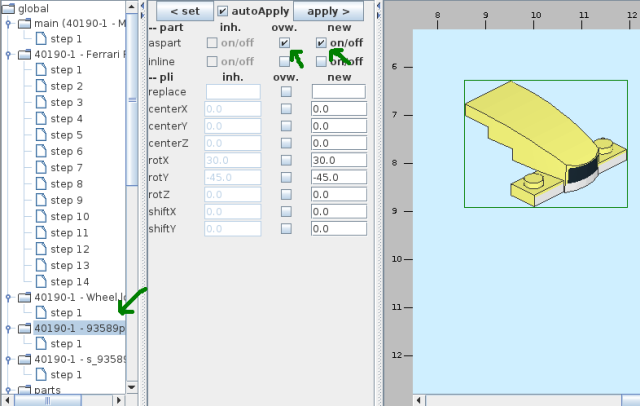This screenshot has height=406, width=640.
Task: Click the folder icon beside 40190-1 - Ferrari
Action: (24, 54)
